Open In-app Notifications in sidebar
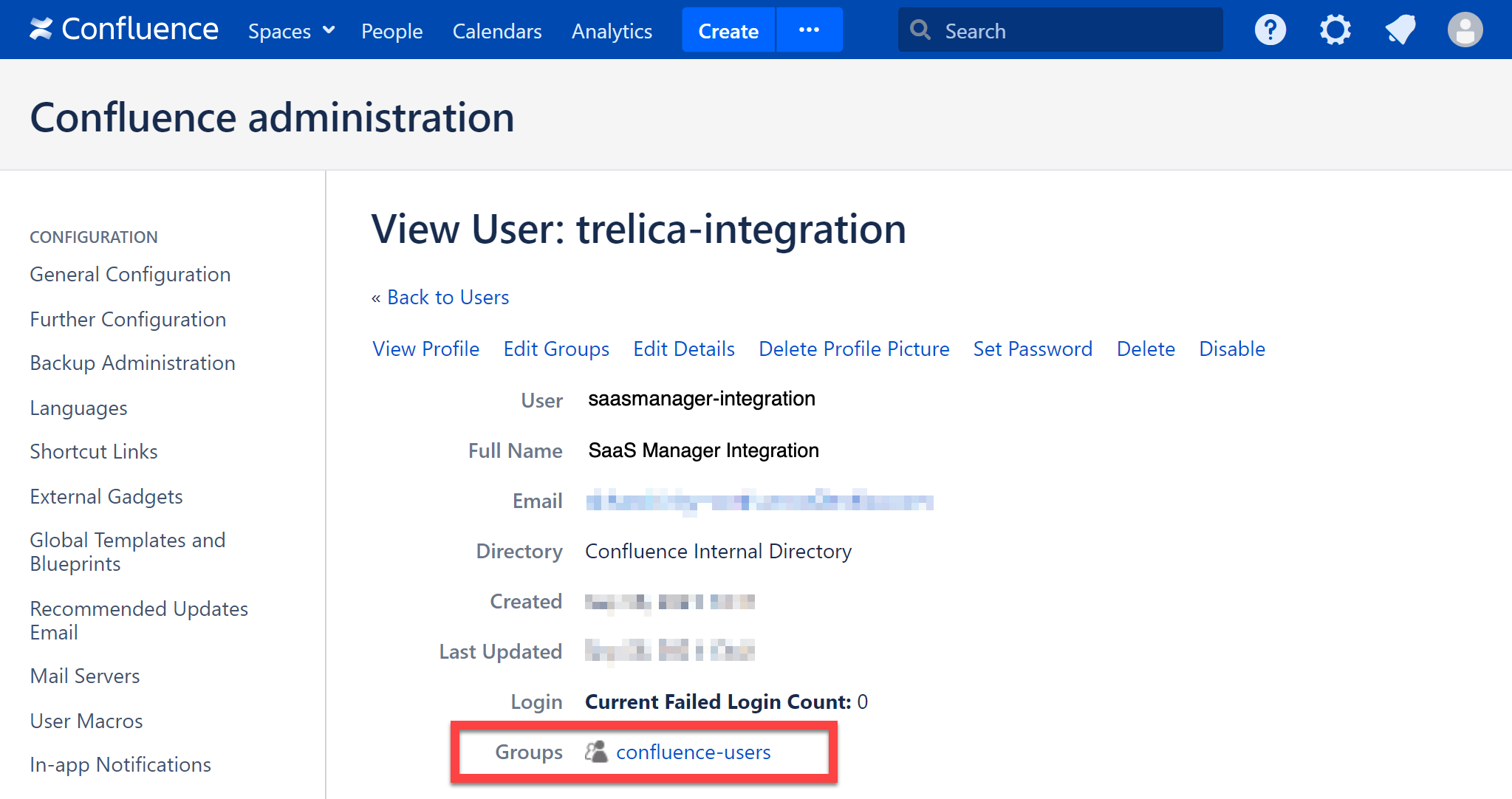Viewport: 1512px width, 799px height. [x=120, y=764]
